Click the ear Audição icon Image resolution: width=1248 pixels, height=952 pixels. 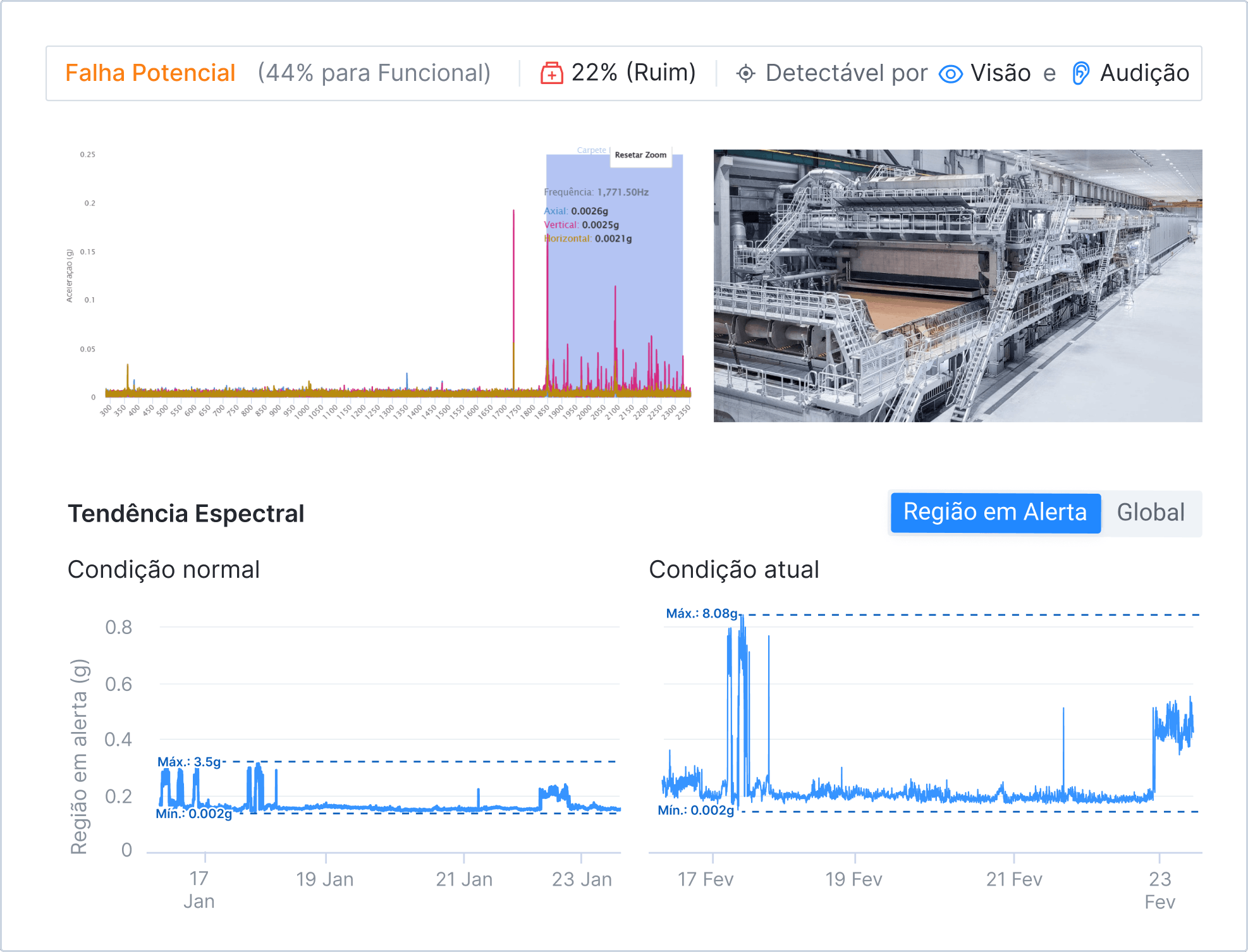(x=1080, y=73)
